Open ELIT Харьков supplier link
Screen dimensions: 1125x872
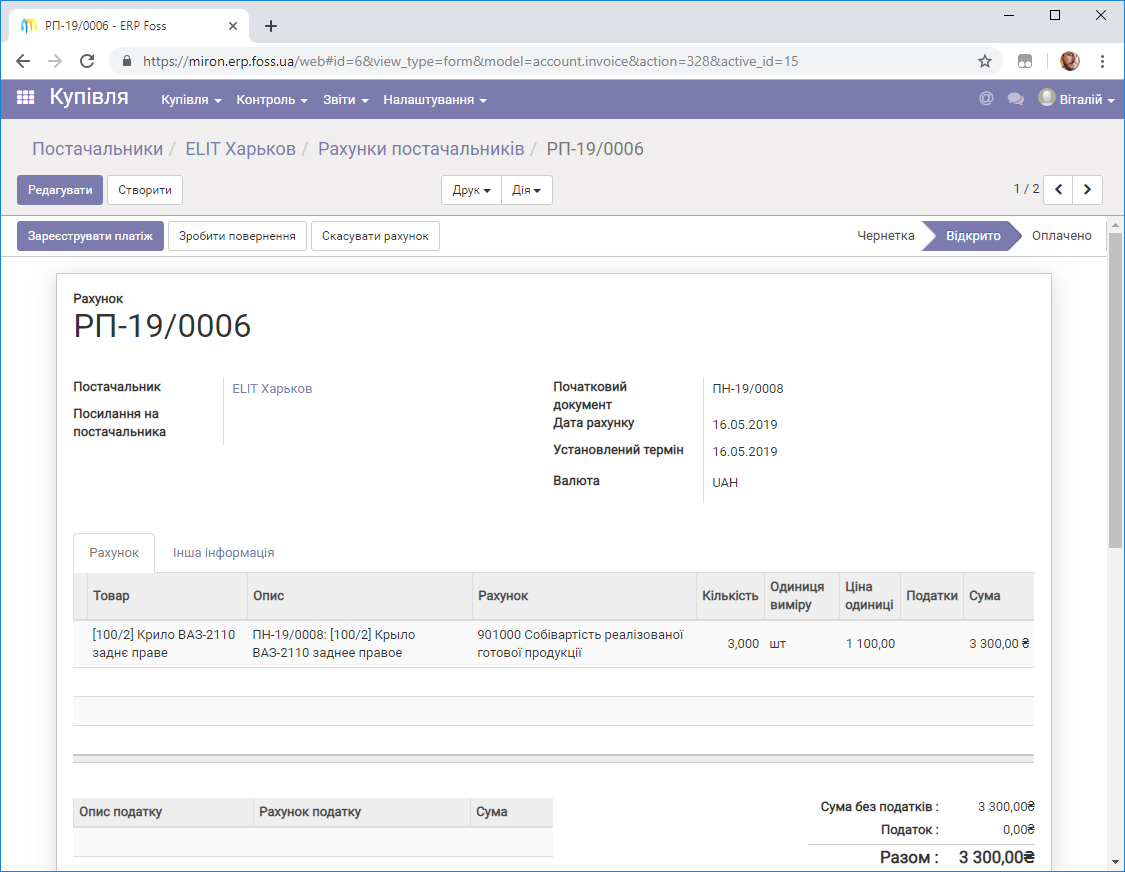point(272,389)
